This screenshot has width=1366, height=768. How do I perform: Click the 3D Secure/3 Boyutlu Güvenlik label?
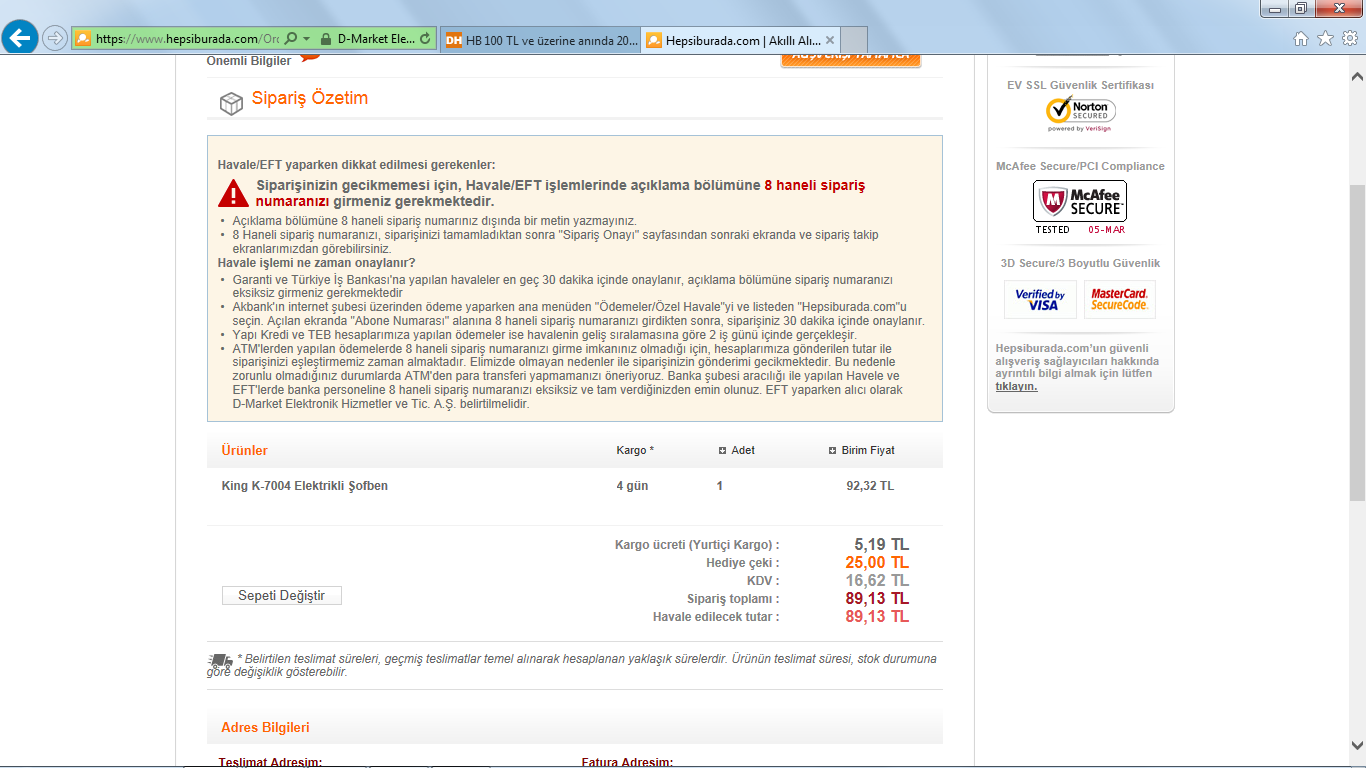point(1080,263)
